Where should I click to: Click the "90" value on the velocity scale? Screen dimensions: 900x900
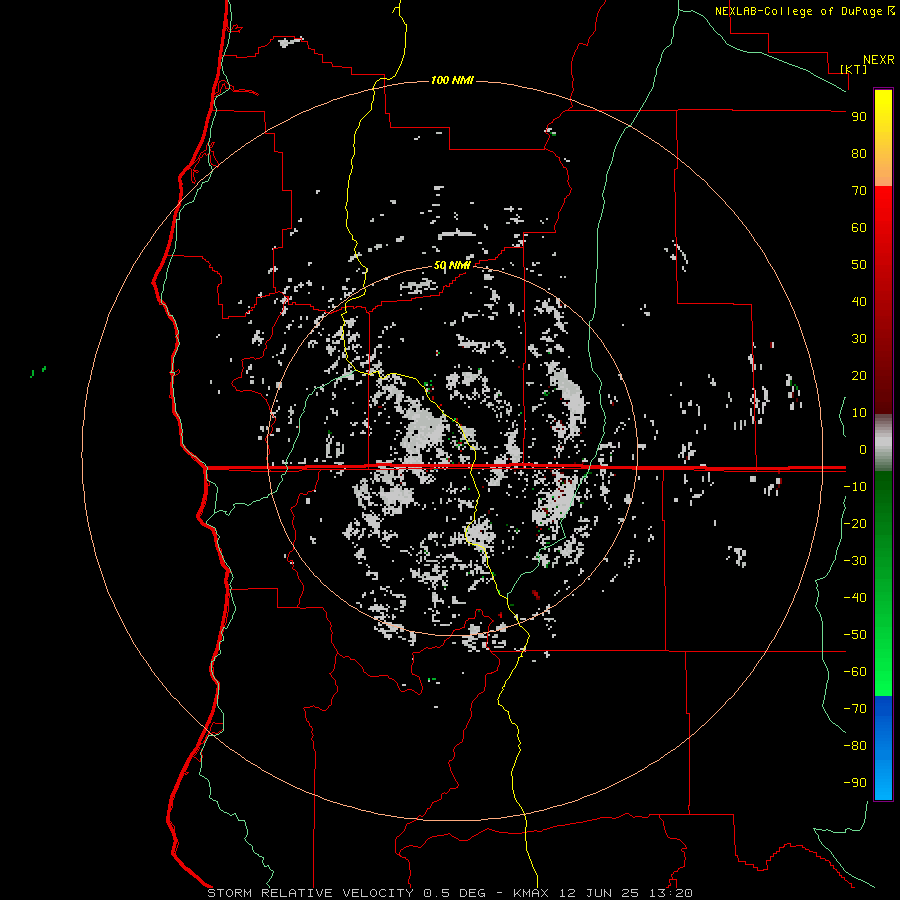coord(859,117)
